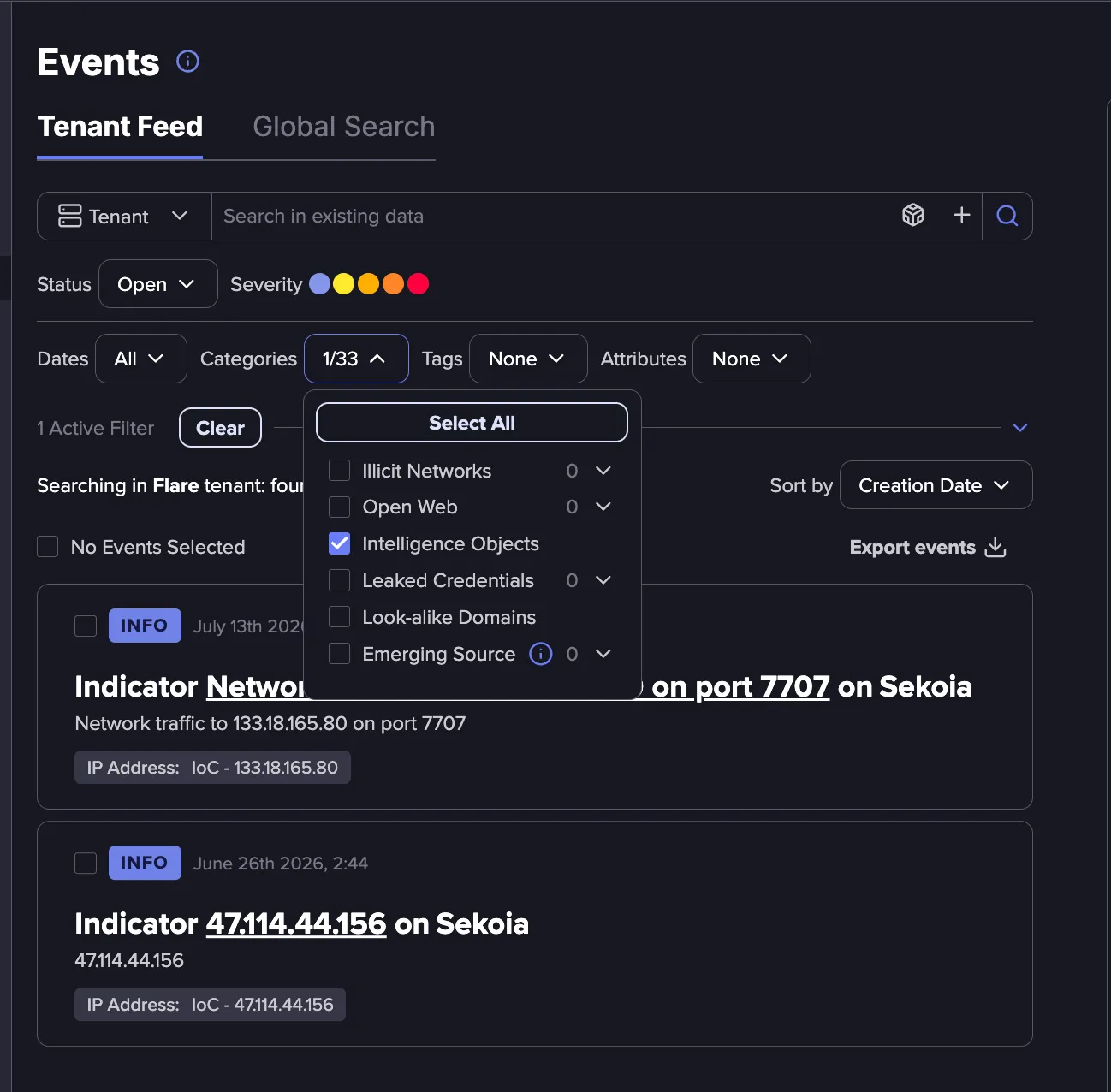This screenshot has width=1111, height=1092.
Task: Check the Emerging Source category
Action: pos(340,654)
